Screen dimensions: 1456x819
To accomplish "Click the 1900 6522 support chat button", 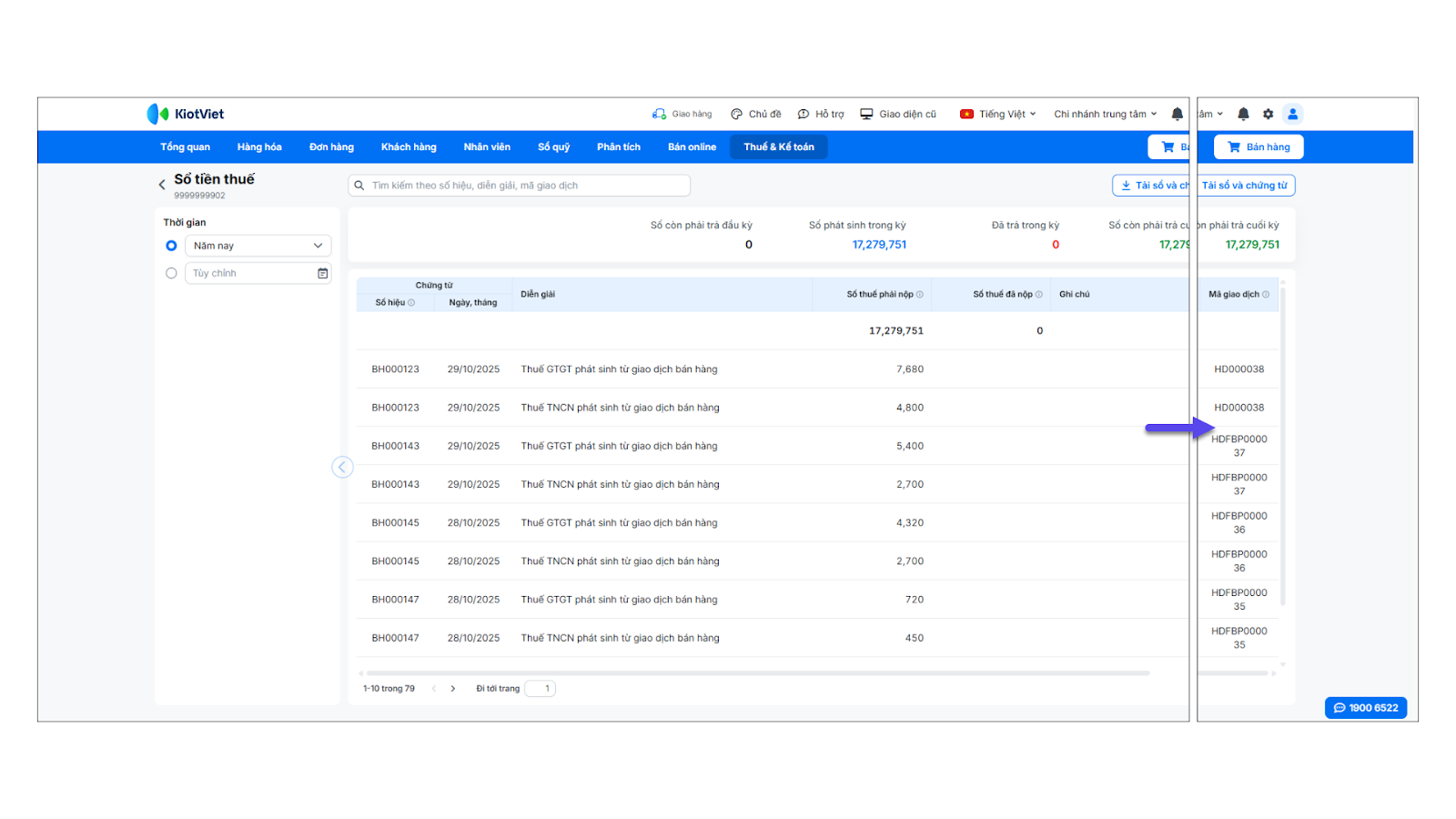I will point(1365,708).
